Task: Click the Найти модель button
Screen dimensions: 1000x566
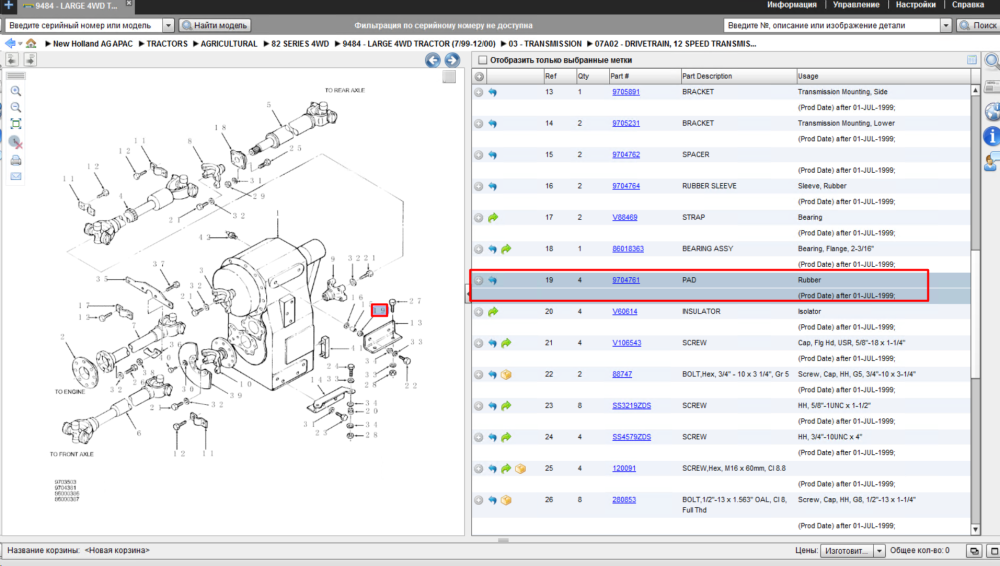Action: point(214,26)
